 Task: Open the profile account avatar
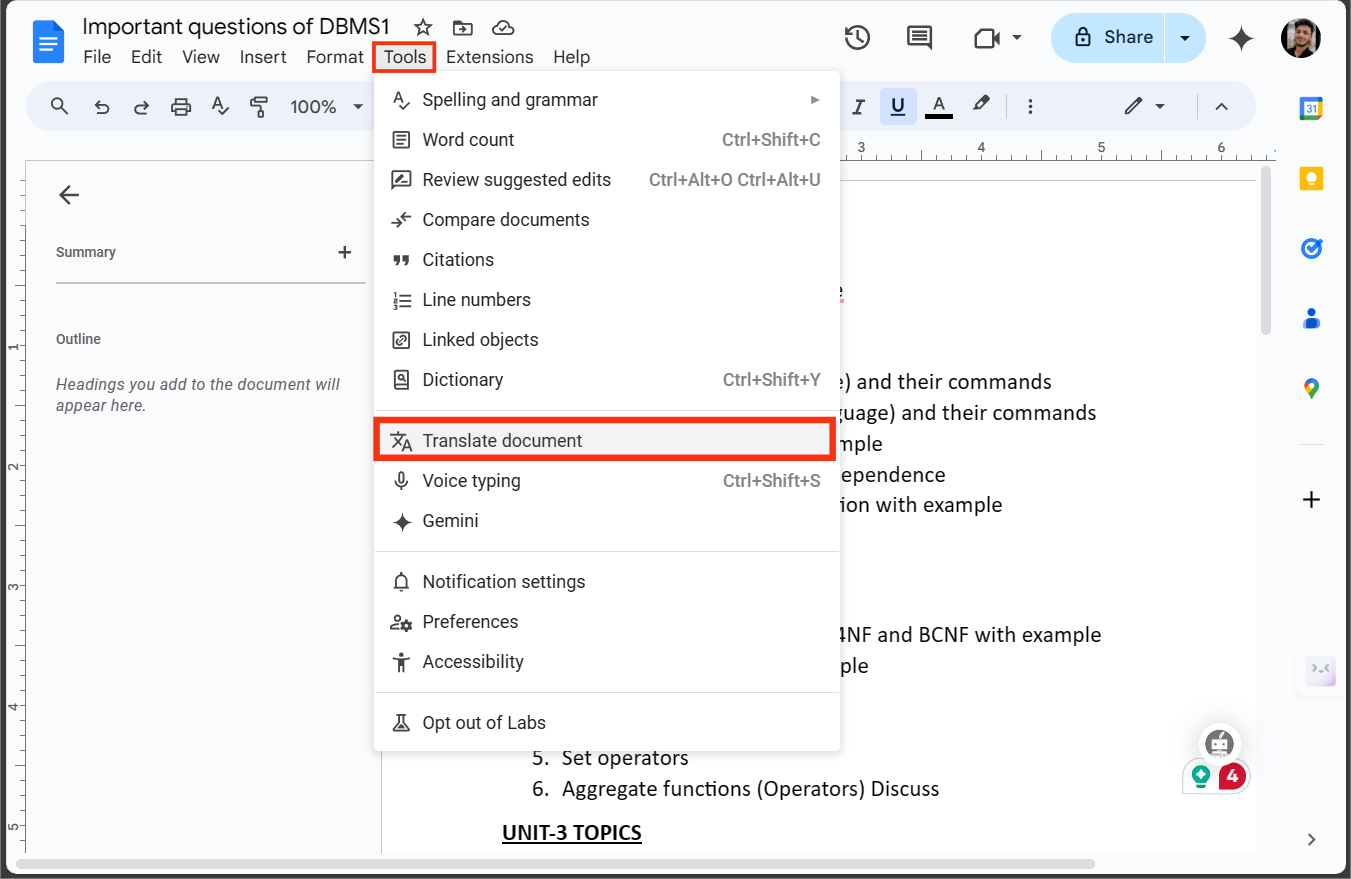[1301, 38]
